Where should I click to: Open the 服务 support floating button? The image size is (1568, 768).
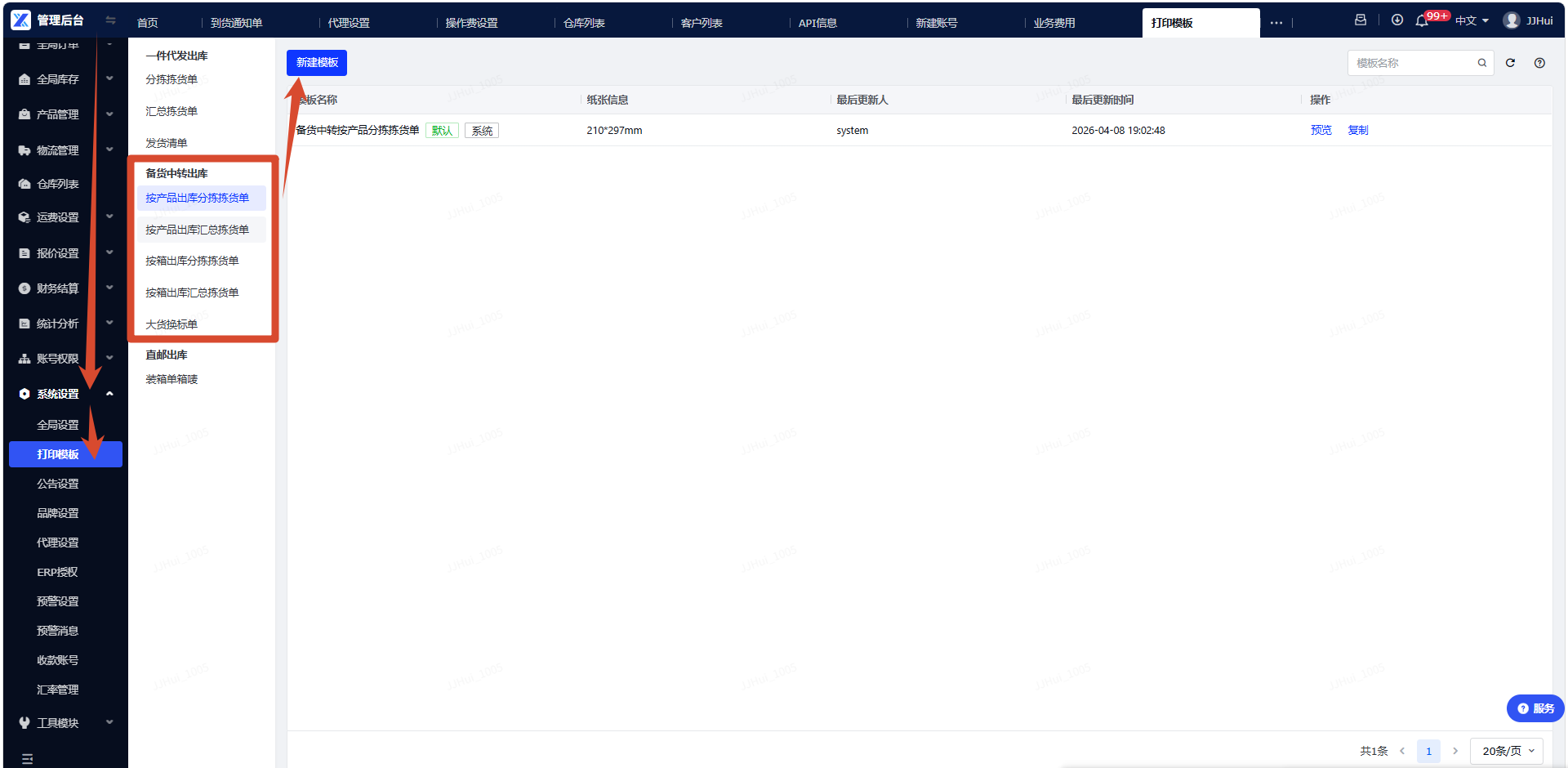pyautogui.click(x=1535, y=708)
